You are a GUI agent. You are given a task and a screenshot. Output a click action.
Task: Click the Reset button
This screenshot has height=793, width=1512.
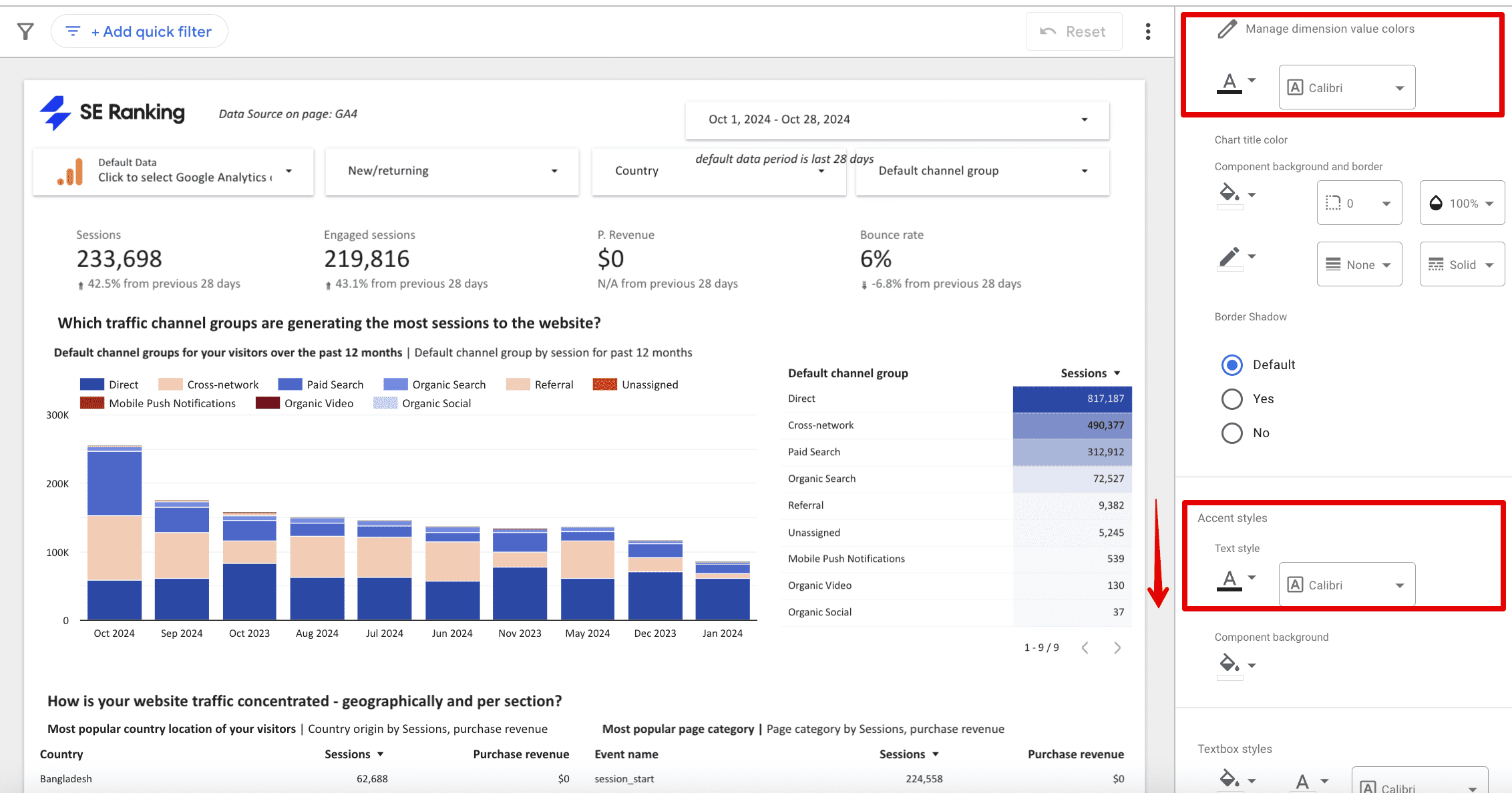pos(1074,31)
